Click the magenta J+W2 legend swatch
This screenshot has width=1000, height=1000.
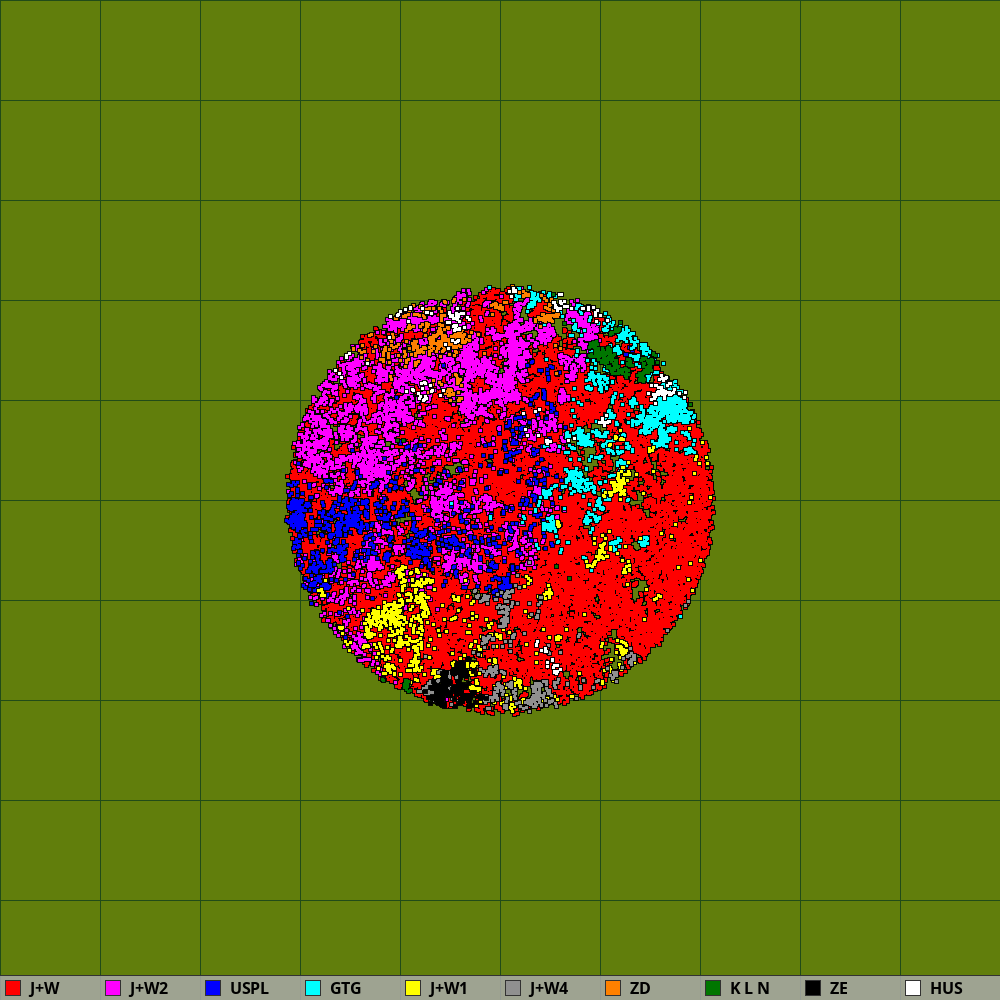click(113, 988)
